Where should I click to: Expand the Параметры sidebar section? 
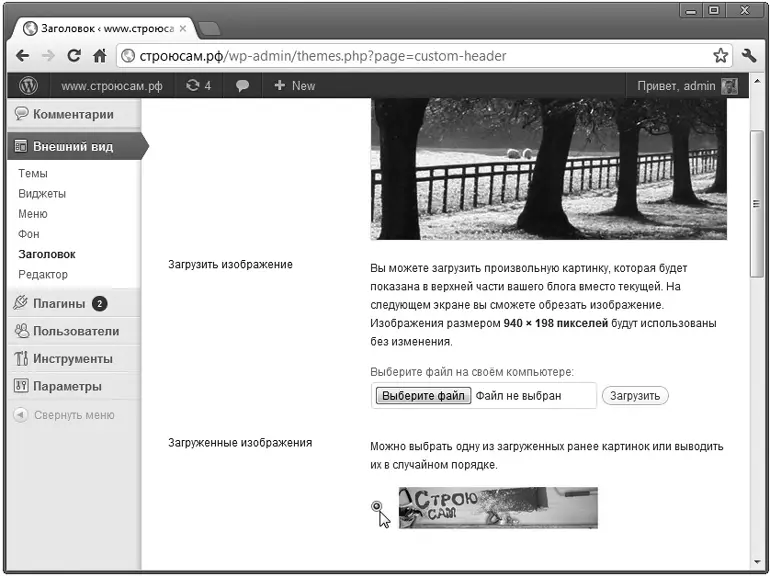click(66, 387)
